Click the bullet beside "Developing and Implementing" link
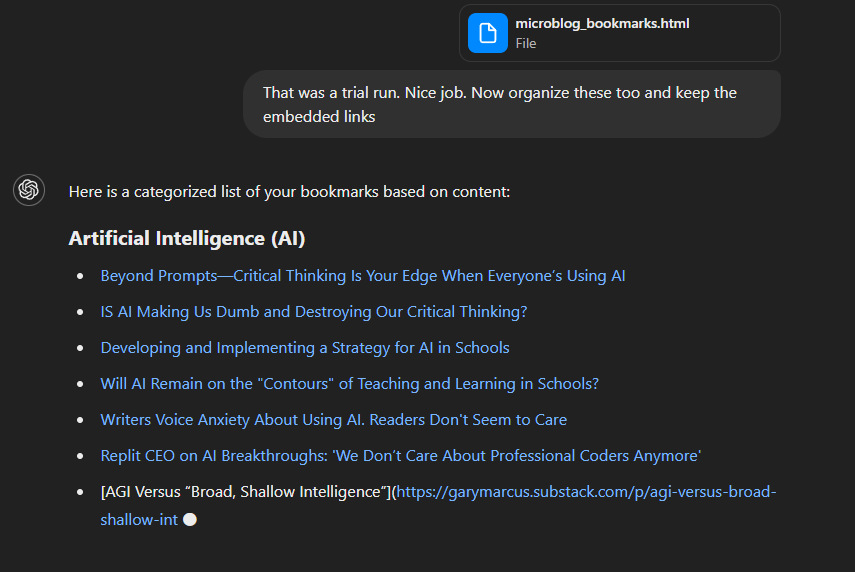 click(x=80, y=348)
